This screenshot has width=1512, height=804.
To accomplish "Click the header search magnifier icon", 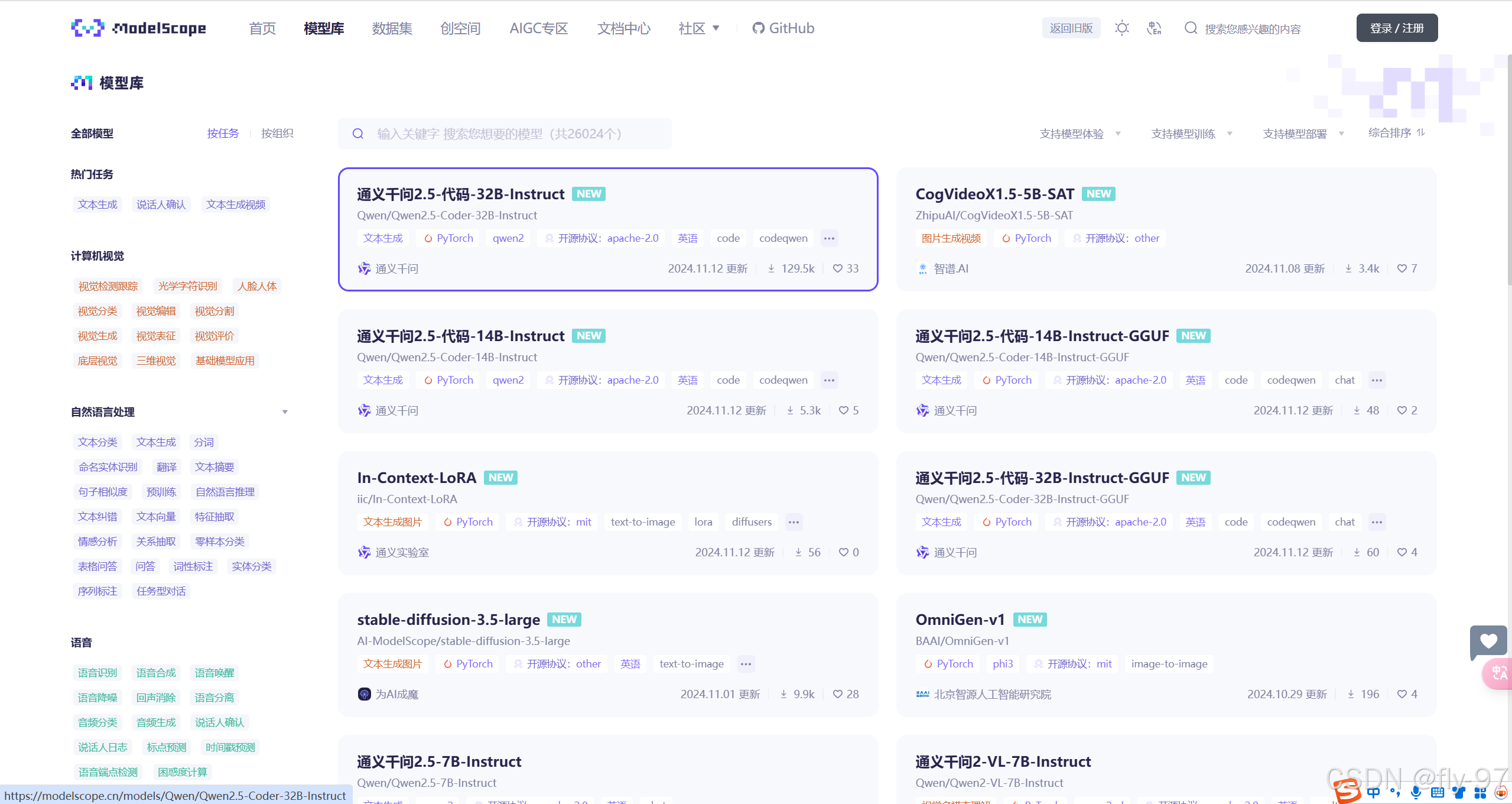I will (x=1191, y=28).
